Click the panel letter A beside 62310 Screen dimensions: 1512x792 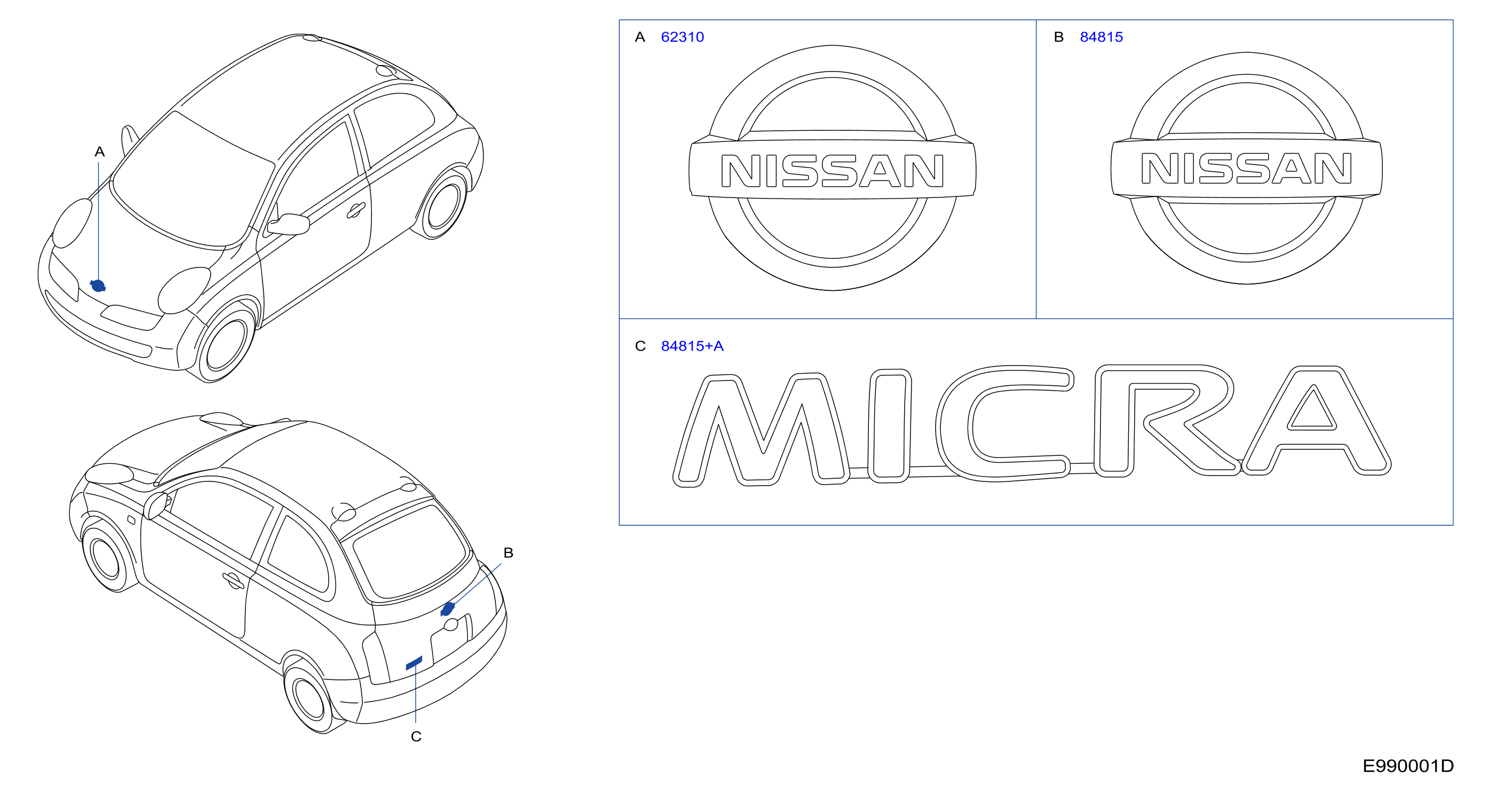pos(640,37)
